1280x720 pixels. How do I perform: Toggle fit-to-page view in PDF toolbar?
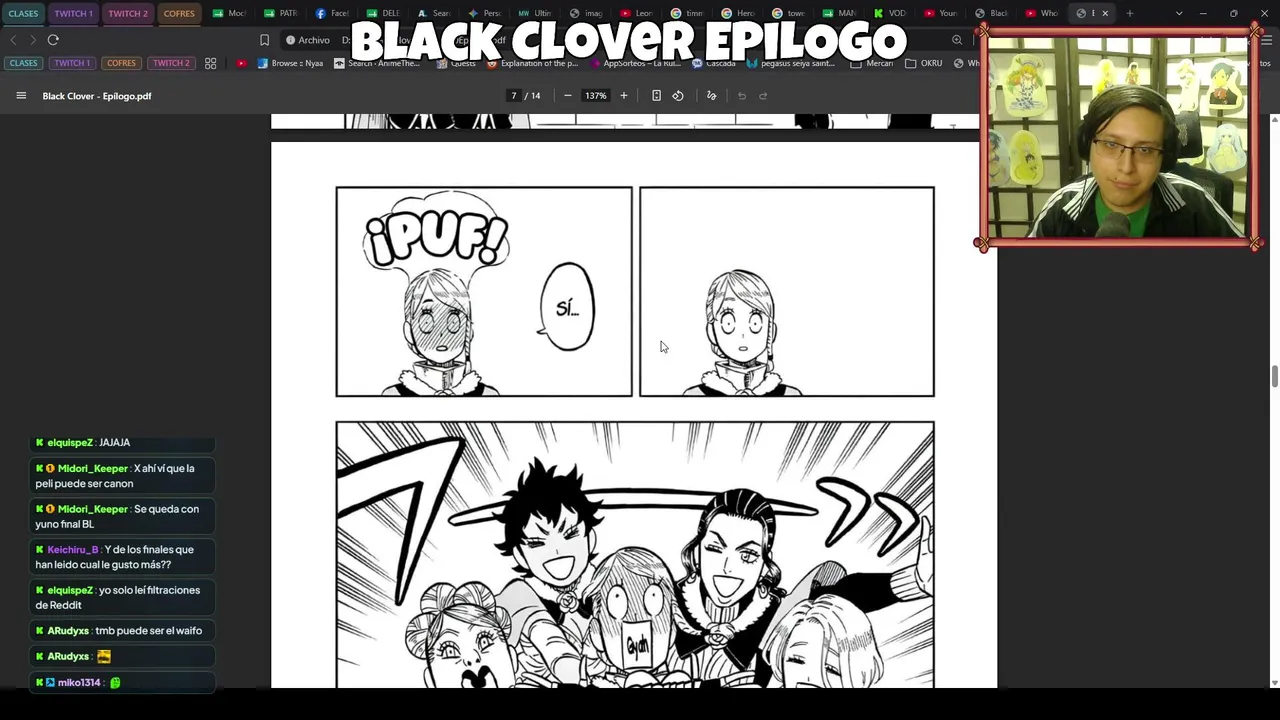(656, 96)
